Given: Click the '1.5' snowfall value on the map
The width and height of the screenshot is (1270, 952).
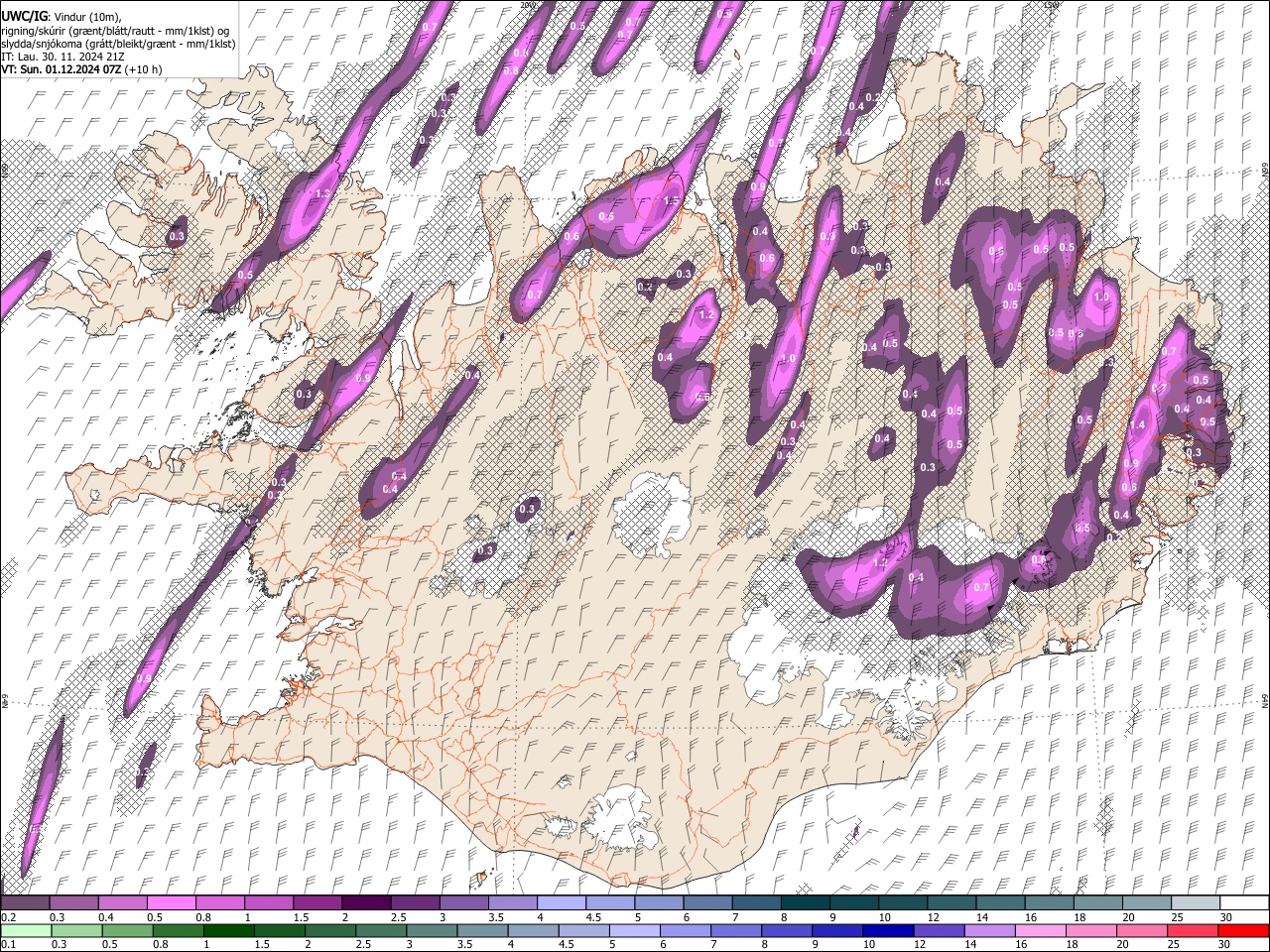Looking at the screenshot, I should tap(671, 201).
